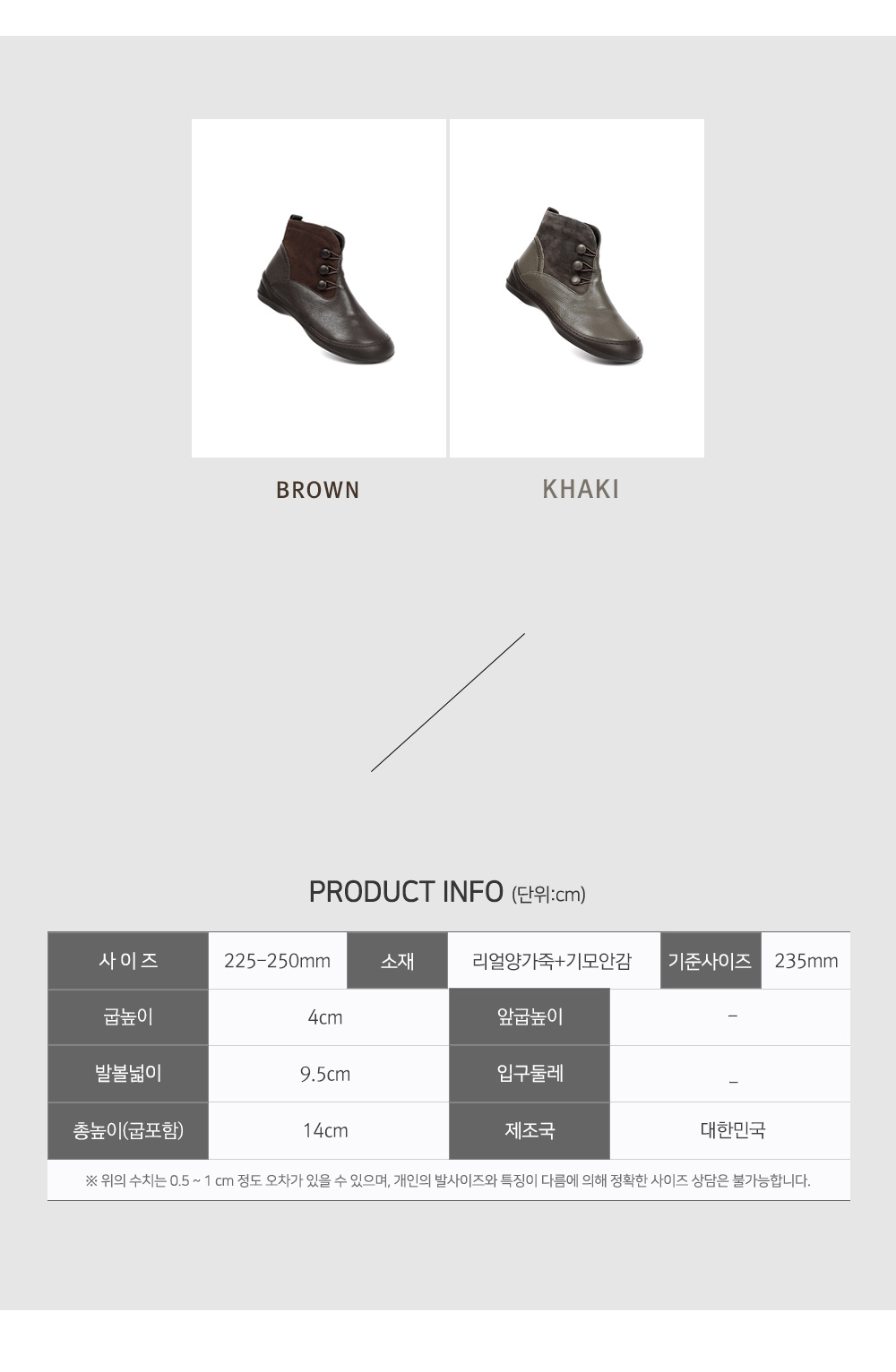Click the 총높이(굽포함) header cell
The width and height of the screenshot is (896, 1372).
[x=128, y=1130]
